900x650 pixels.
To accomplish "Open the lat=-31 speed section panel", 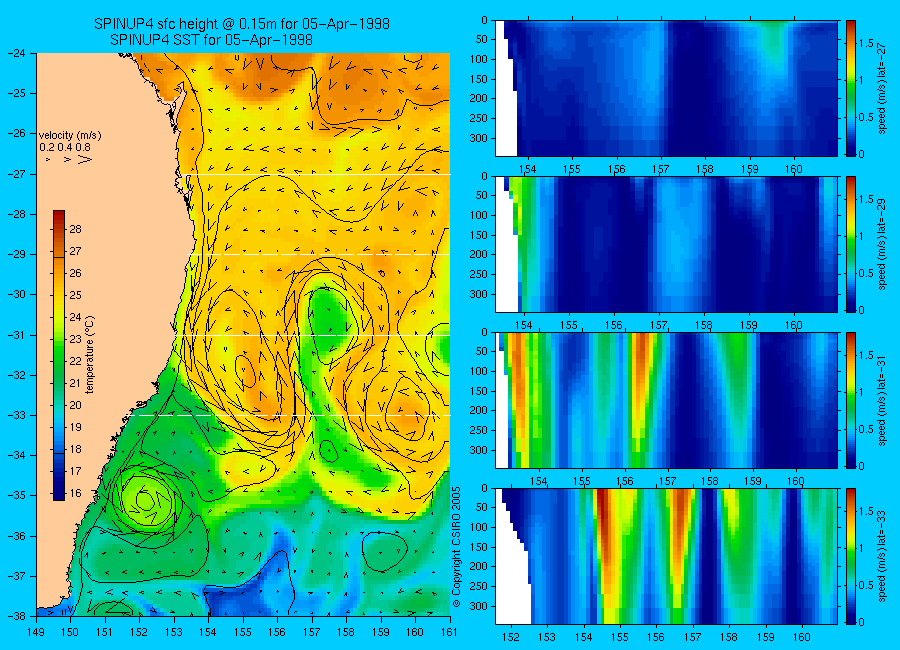I will 666,400.
